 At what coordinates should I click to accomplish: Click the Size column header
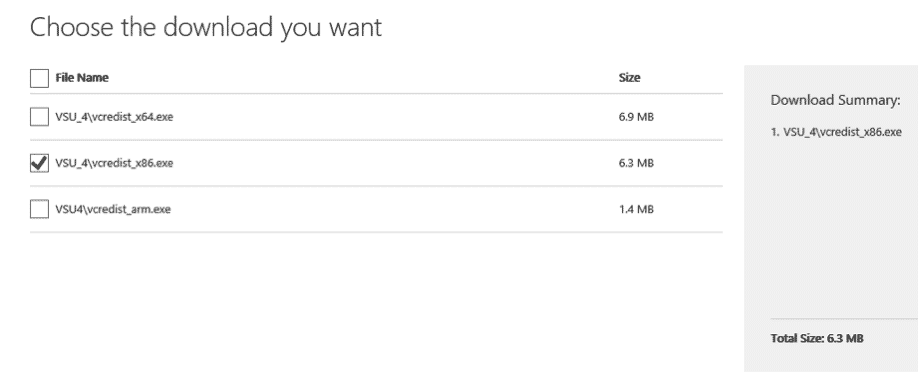click(629, 77)
